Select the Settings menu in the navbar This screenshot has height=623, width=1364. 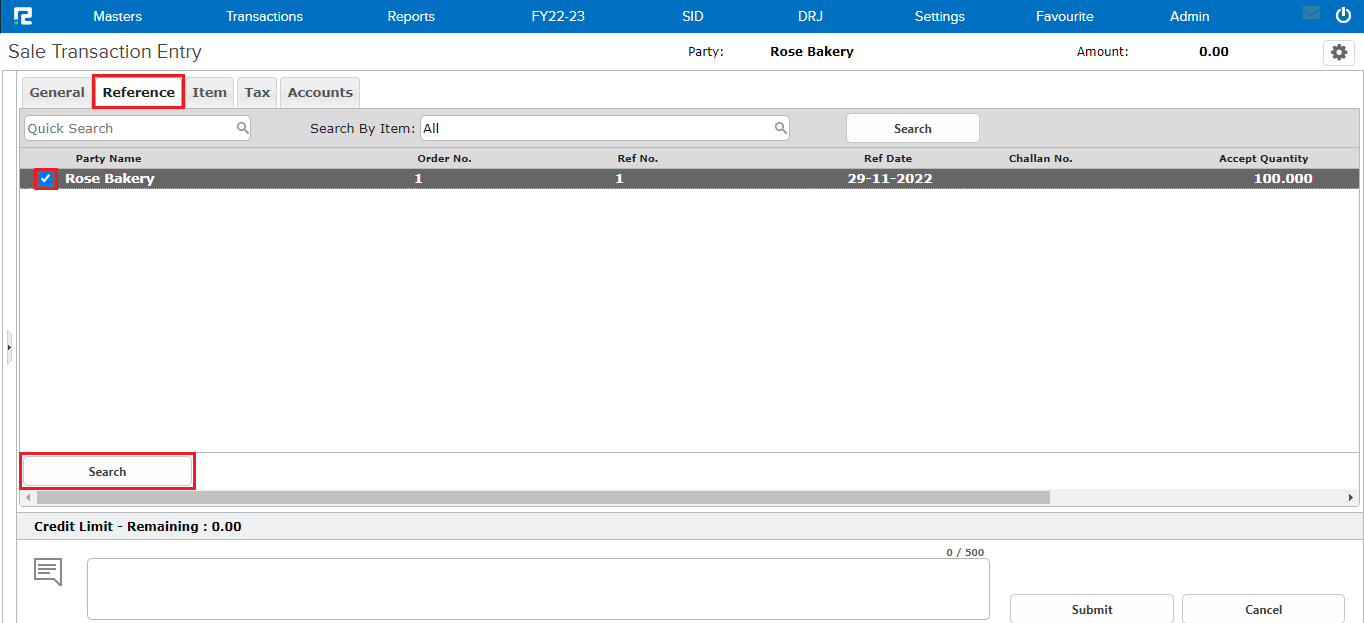tap(939, 16)
